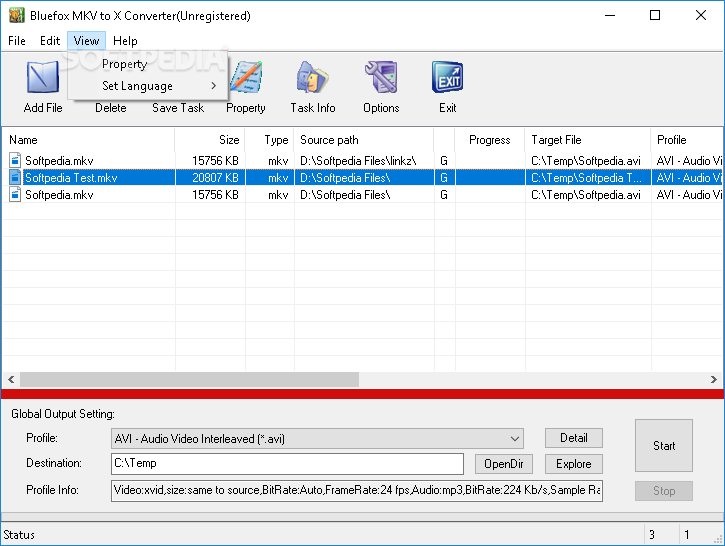Open the Help menu
The height and width of the screenshot is (546, 725).
click(x=125, y=41)
